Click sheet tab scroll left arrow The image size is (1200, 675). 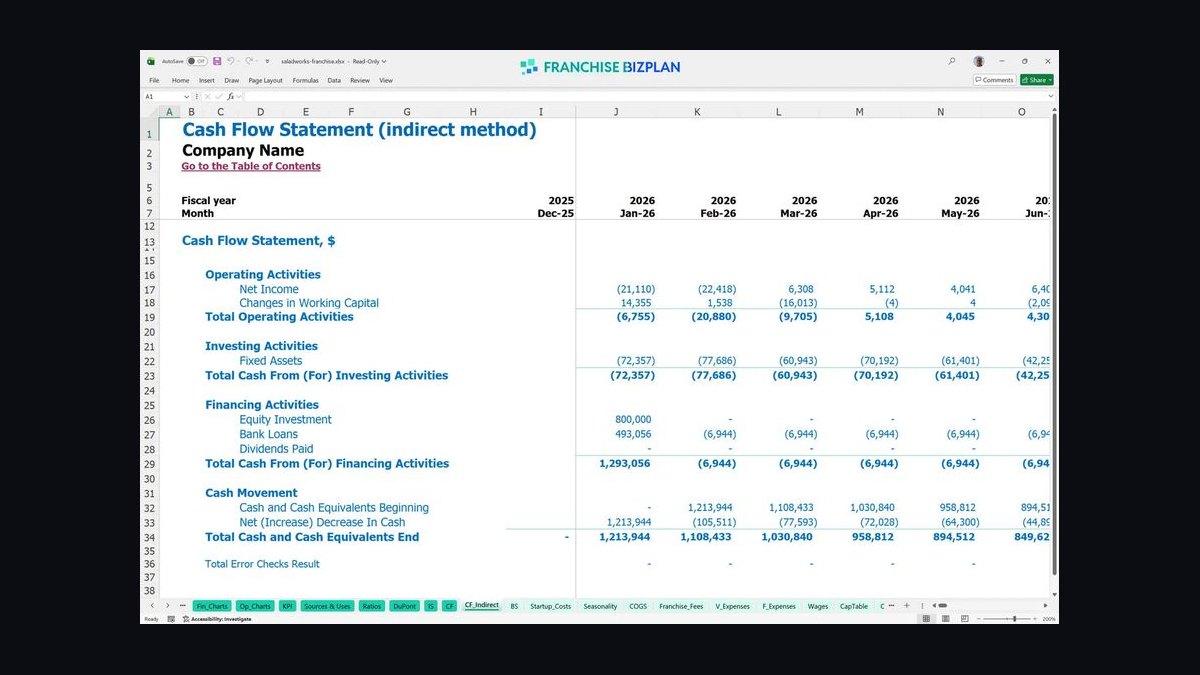pyautogui.click(x=152, y=606)
